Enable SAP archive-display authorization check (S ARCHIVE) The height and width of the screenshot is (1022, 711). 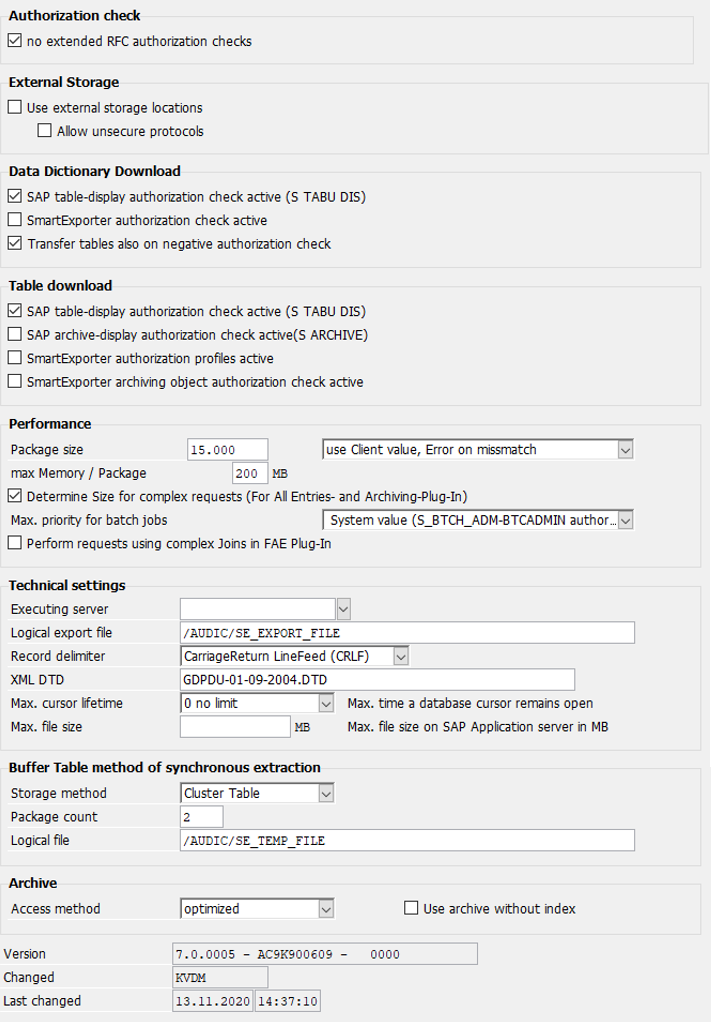click(14, 334)
